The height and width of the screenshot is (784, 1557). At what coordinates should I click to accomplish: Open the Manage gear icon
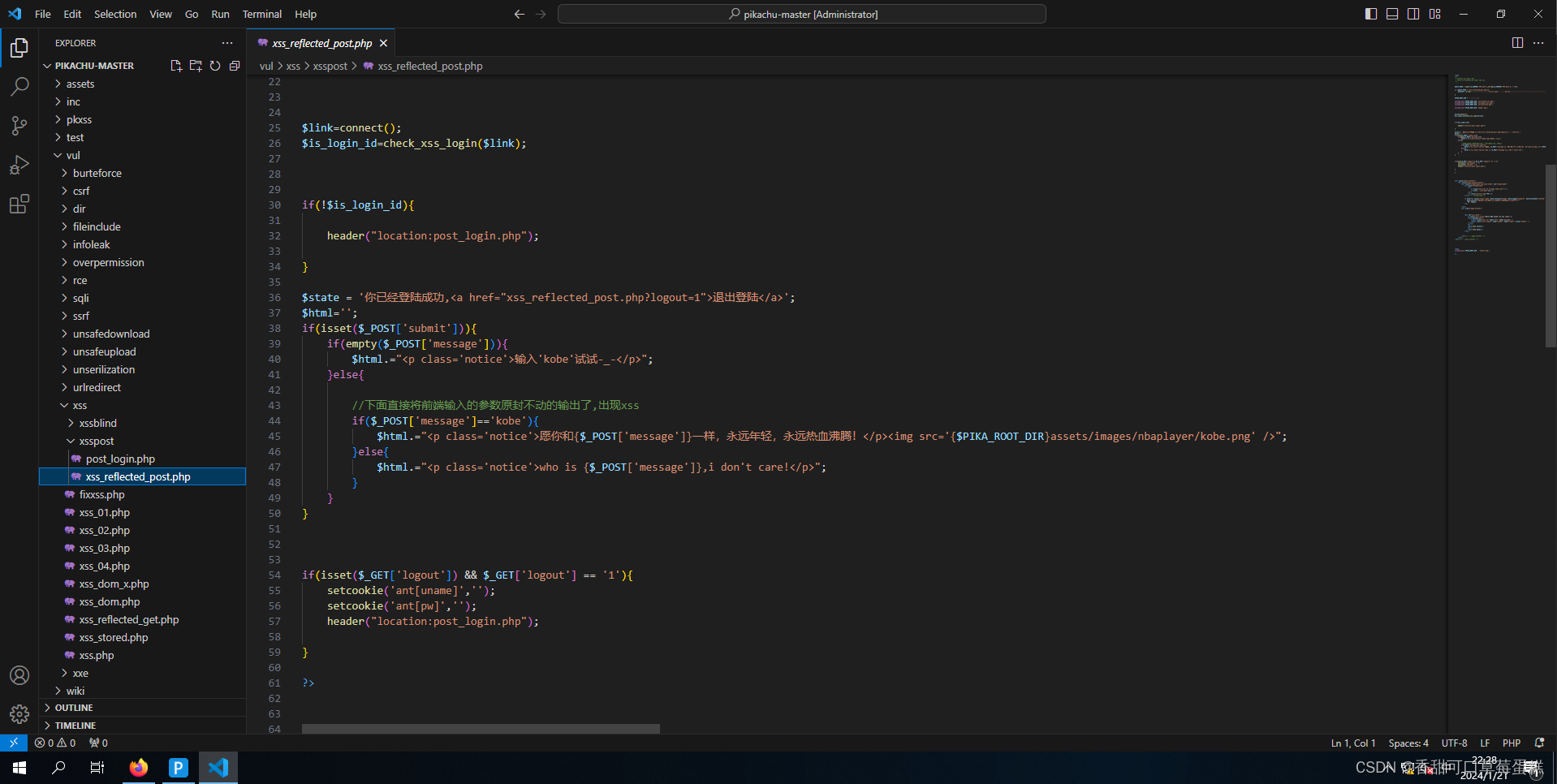[19, 714]
